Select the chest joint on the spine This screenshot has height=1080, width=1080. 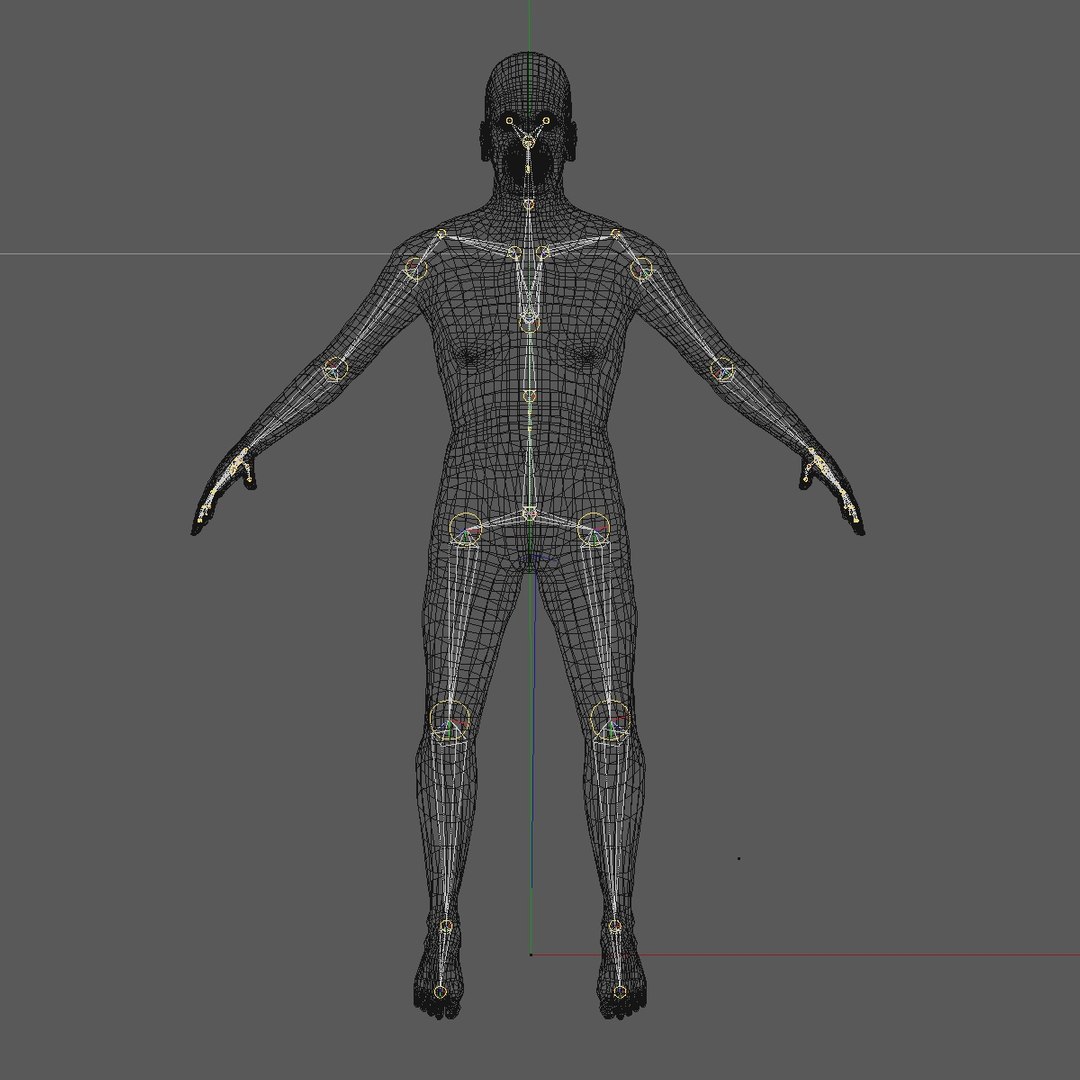click(x=528, y=321)
